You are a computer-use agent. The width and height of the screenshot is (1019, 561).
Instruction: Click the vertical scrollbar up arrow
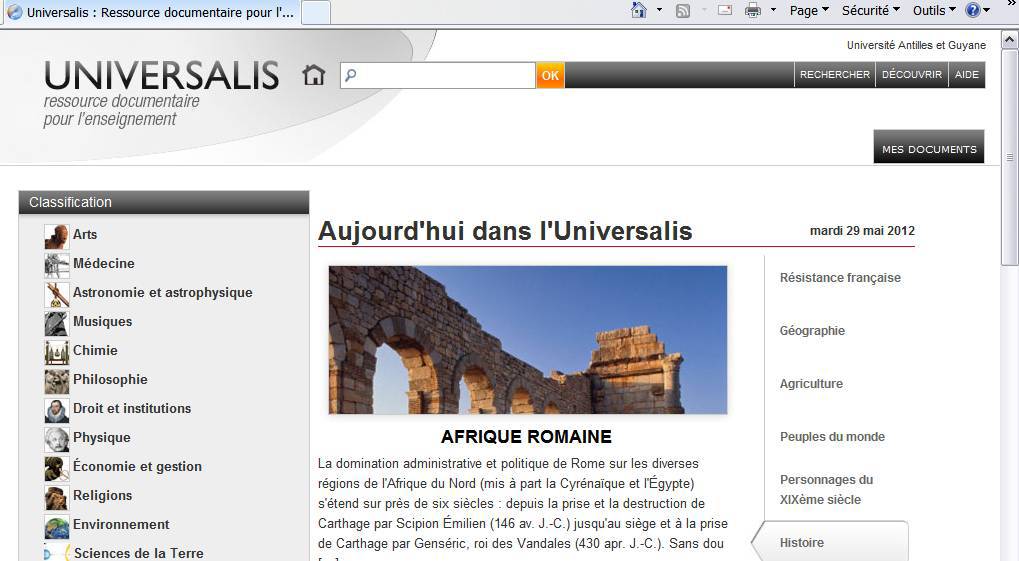click(1009, 40)
